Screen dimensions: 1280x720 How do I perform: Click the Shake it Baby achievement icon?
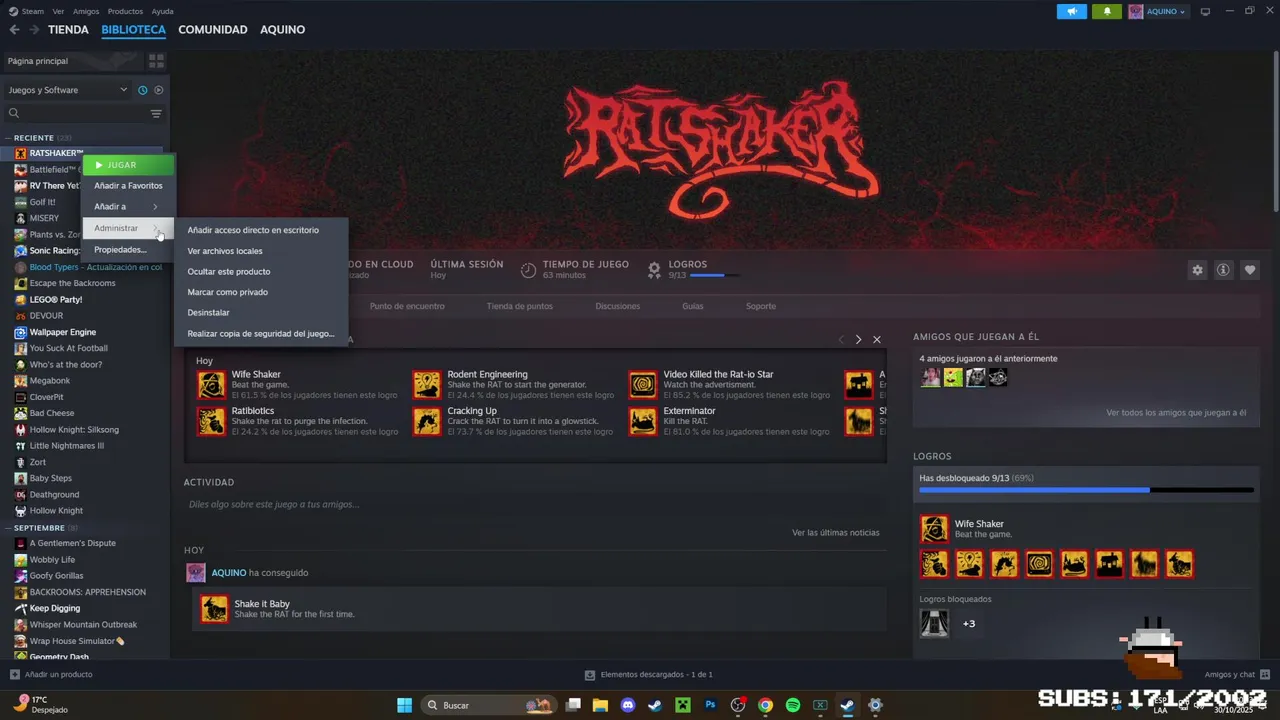pos(214,609)
